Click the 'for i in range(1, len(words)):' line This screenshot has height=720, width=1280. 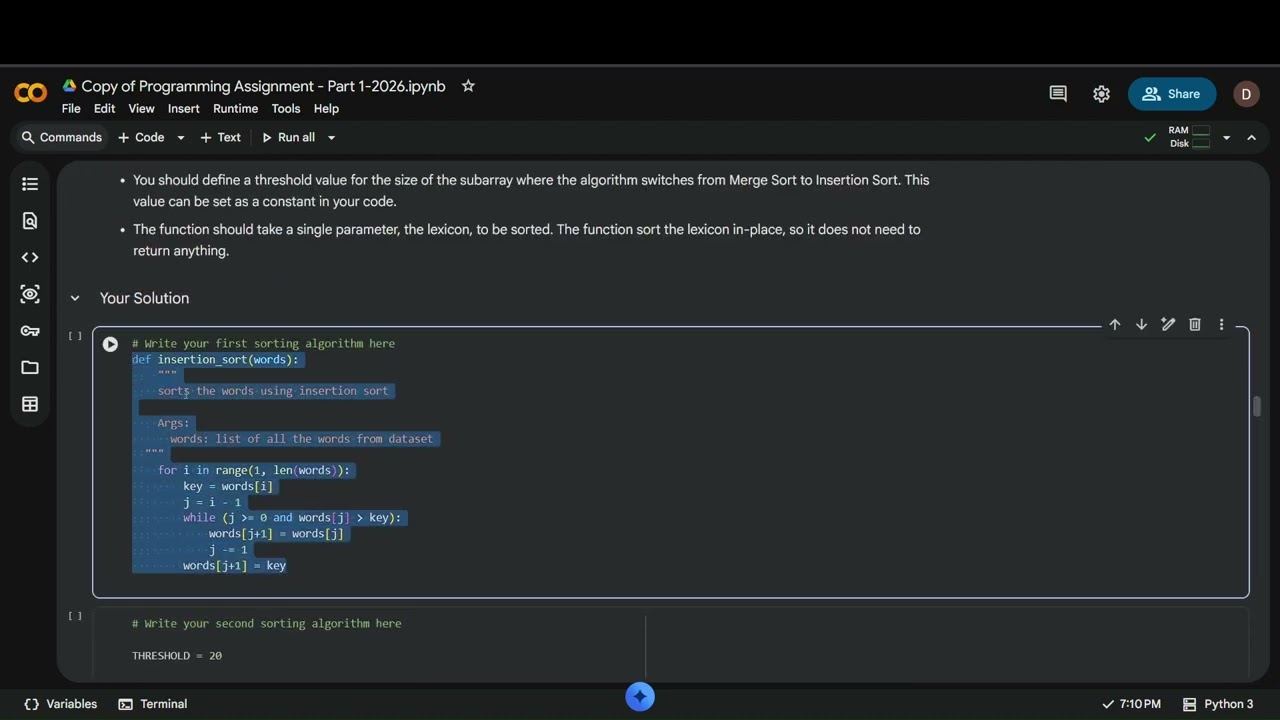pyautogui.click(x=254, y=470)
